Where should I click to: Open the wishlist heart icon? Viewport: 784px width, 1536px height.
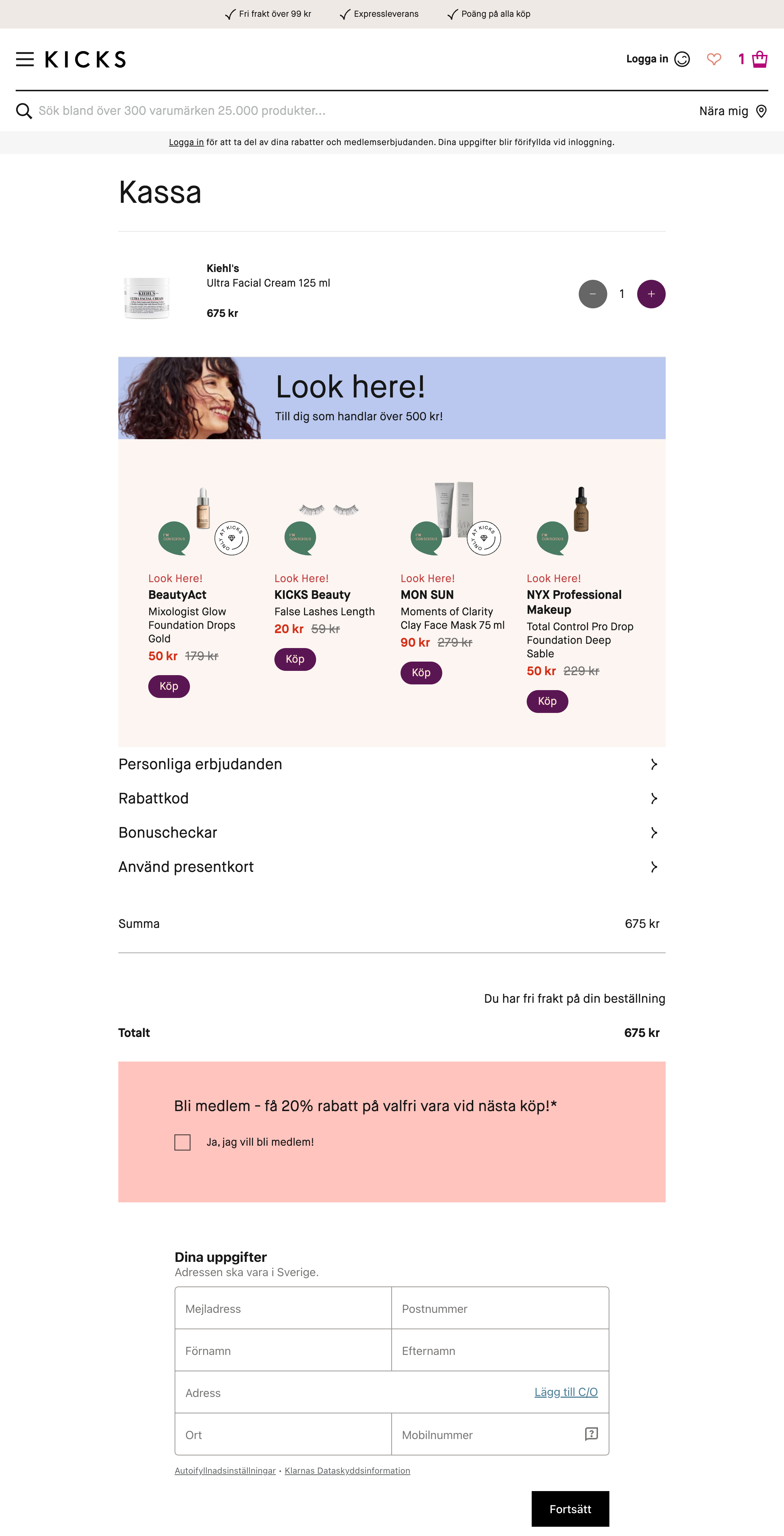pyautogui.click(x=714, y=58)
